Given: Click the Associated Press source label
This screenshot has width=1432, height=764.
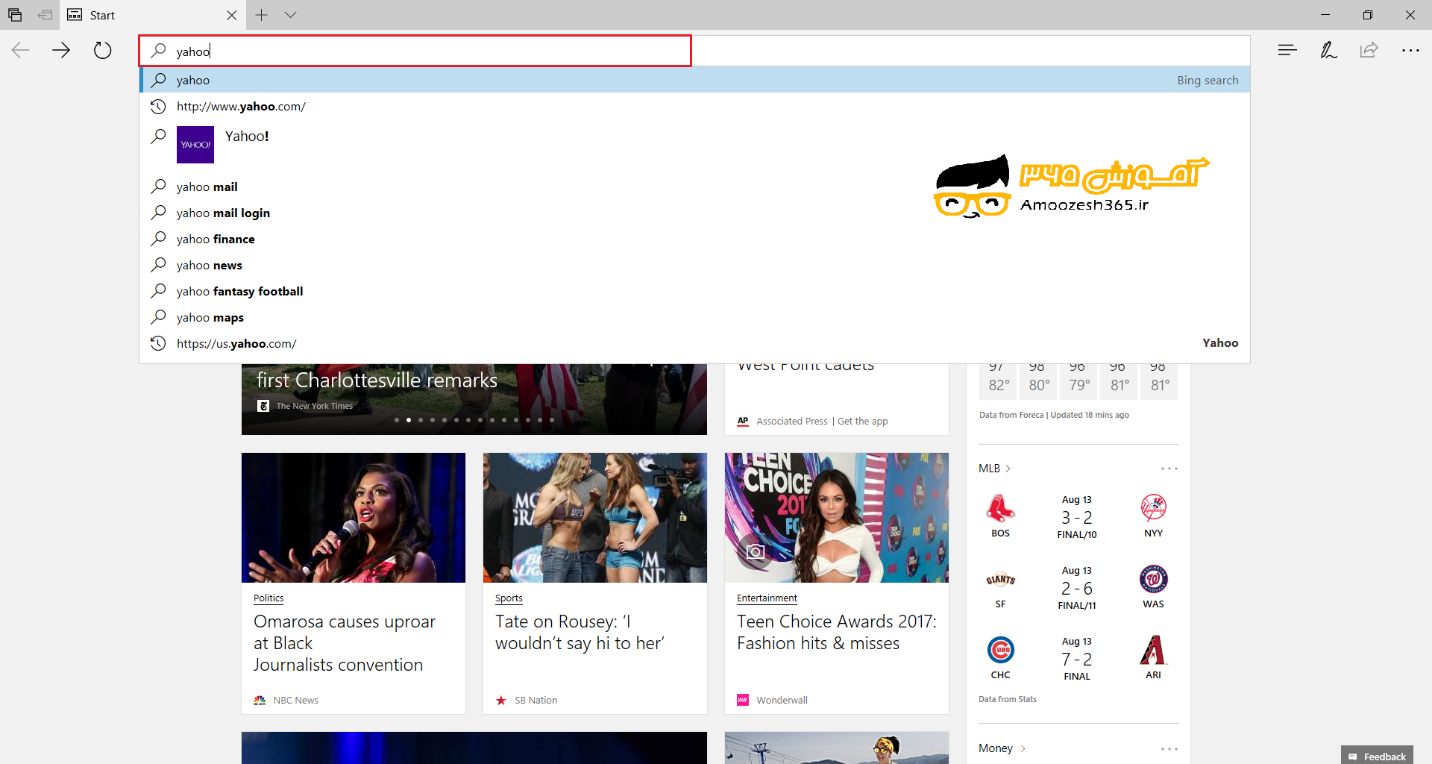Looking at the screenshot, I should click(x=792, y=421).
